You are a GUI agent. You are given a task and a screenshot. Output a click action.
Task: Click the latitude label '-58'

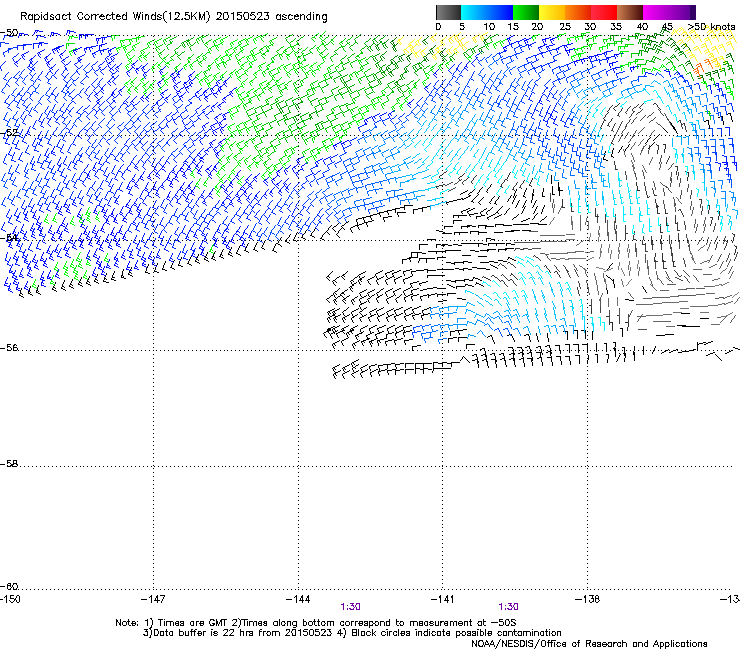pos(10,464)
